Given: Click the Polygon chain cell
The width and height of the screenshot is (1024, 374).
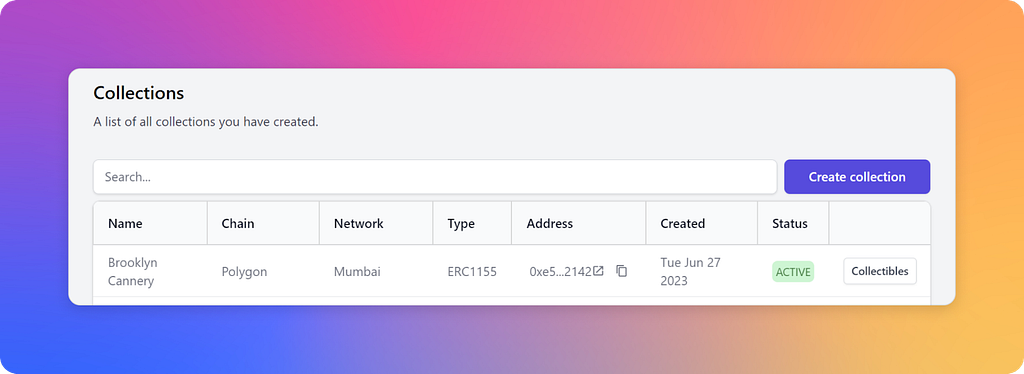Looking at the screenshot, I should [244, 272].
